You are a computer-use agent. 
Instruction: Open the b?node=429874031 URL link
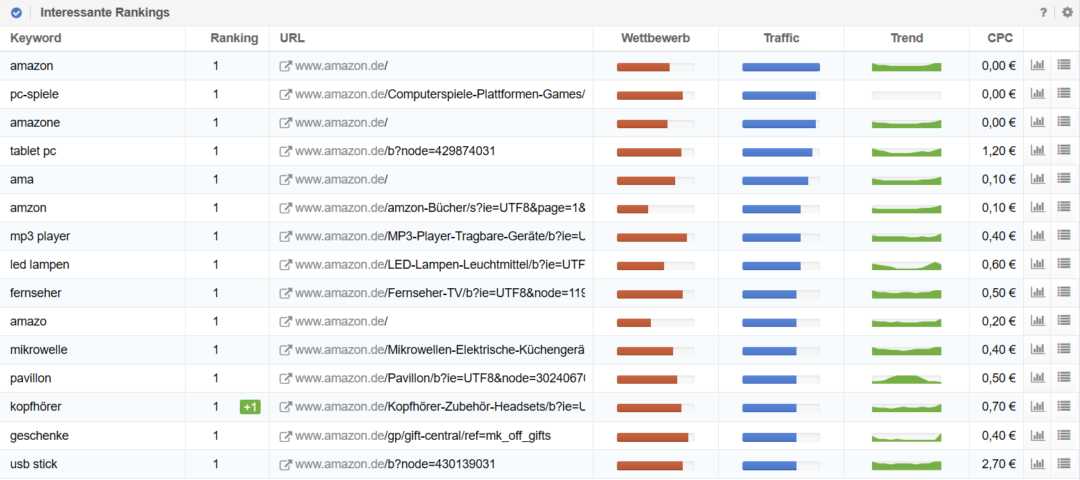click(x=395, y=152)
